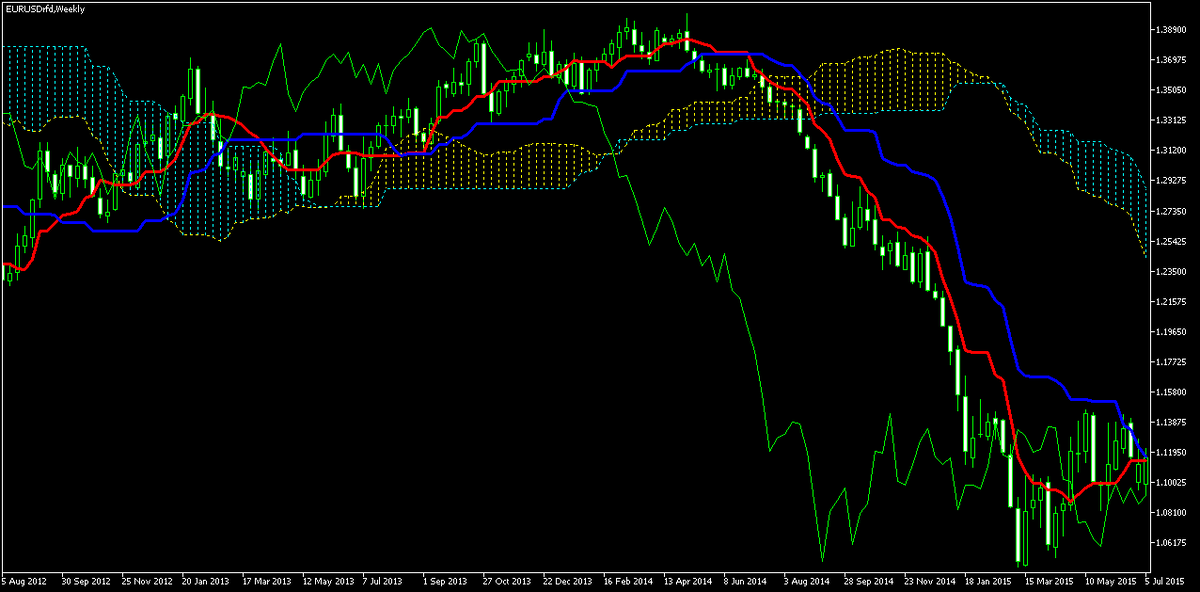The width and height of the screenshot is (1200, 592).
Task: Select the 3 Aug 2014 date label
Action: pos(805,580)
